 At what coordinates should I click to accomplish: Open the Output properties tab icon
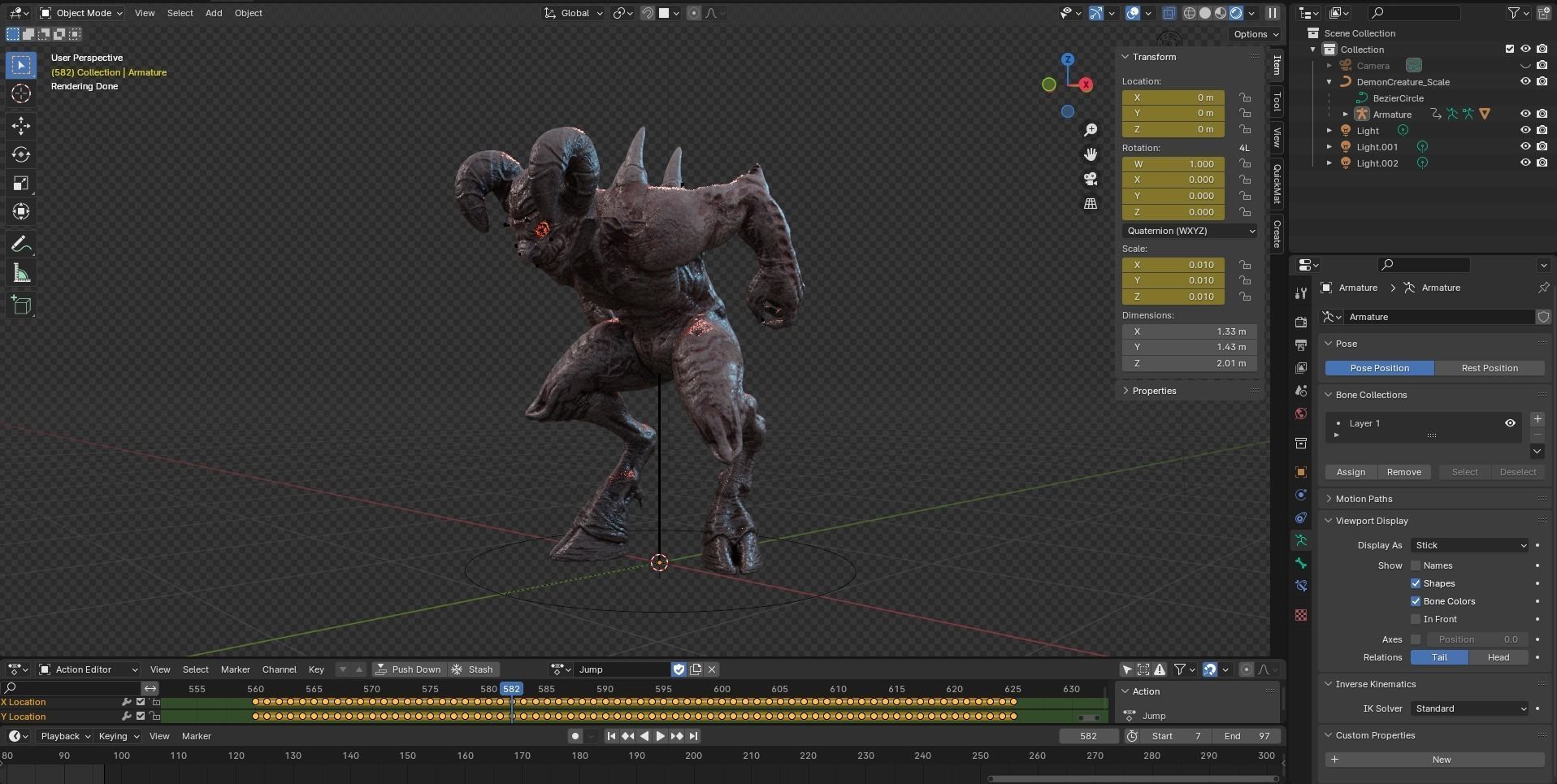point(1301,345)
